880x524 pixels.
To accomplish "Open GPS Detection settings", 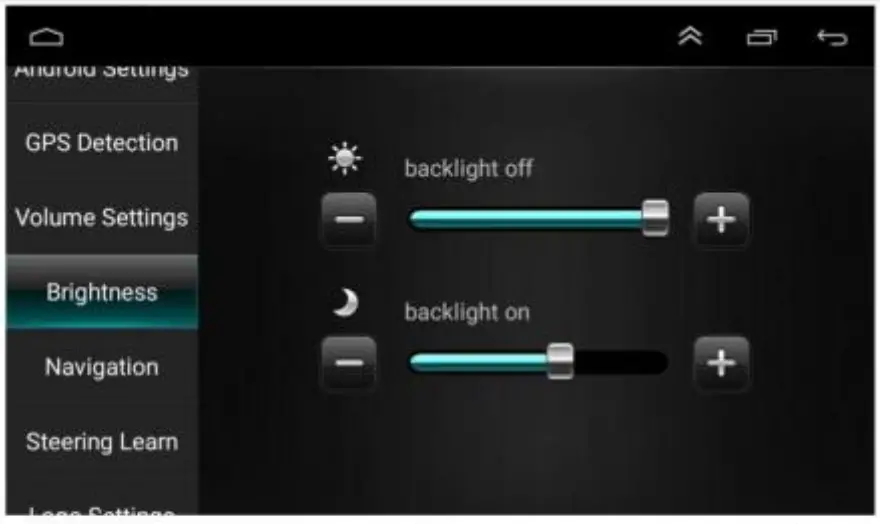I will 102,143.
